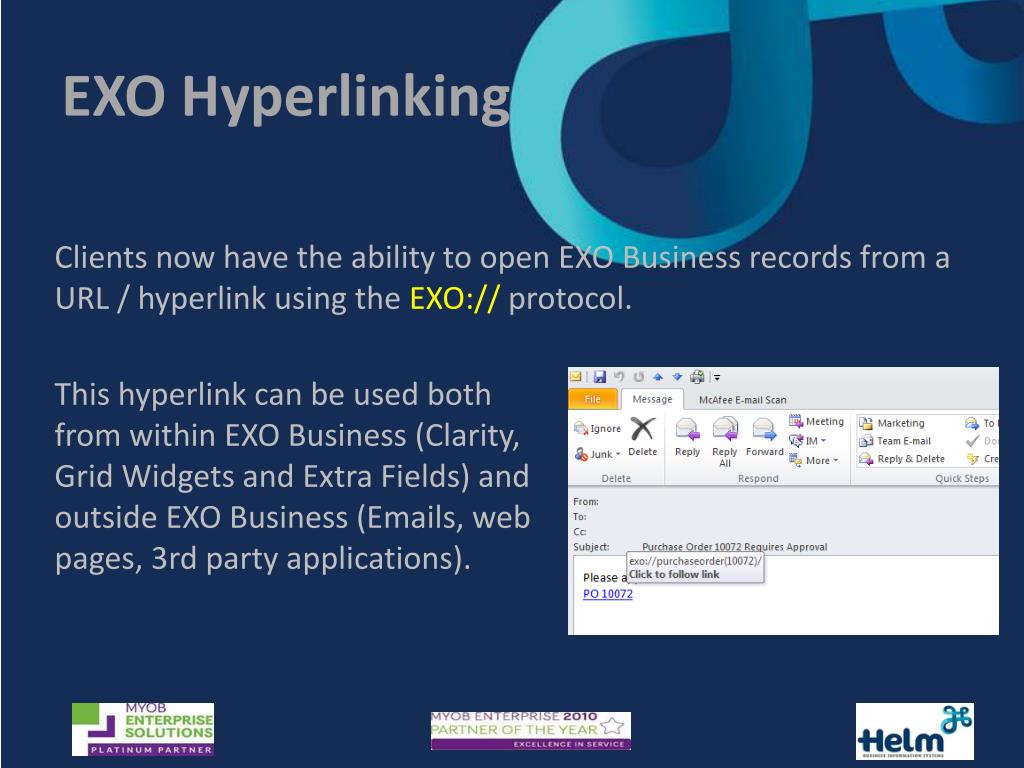Open the IM dropdown
The width and height of the screenshot is (1024, 768).
coord(808,441)
